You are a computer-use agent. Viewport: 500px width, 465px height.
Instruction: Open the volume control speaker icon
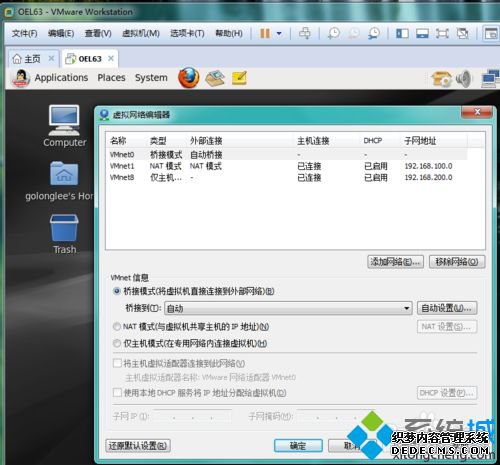pos(464,79)
